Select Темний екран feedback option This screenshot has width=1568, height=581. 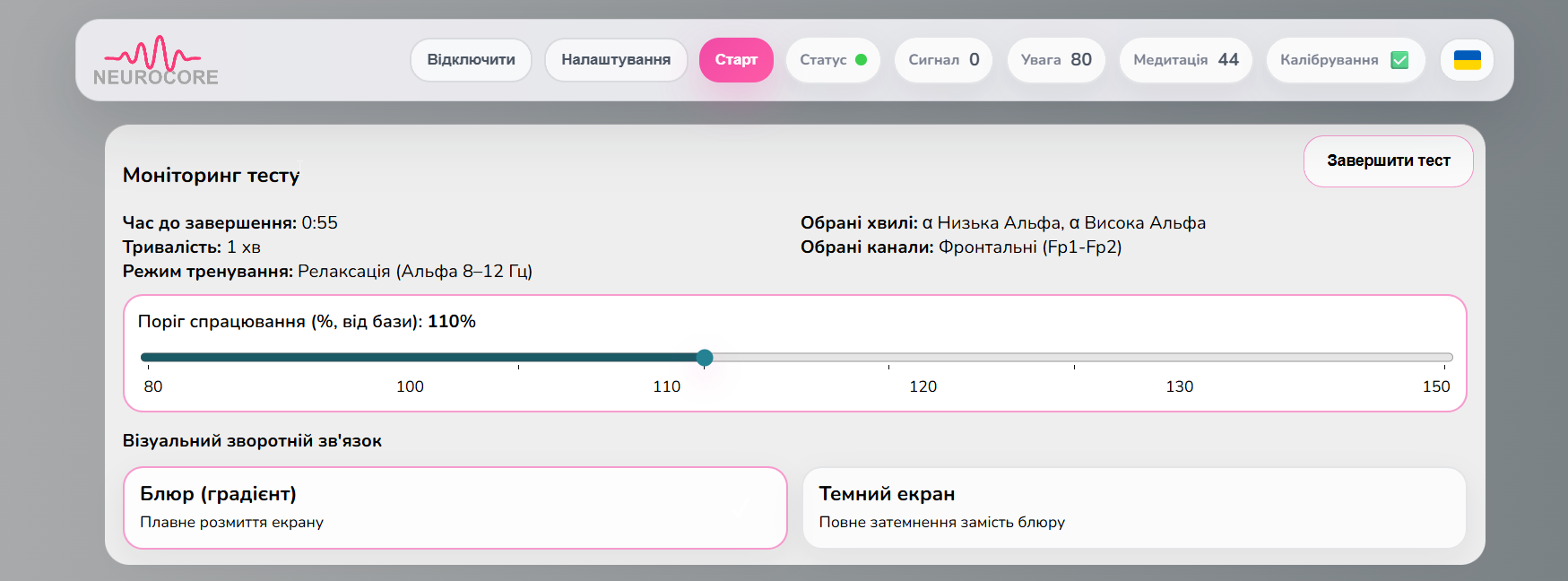point(1134,507)
